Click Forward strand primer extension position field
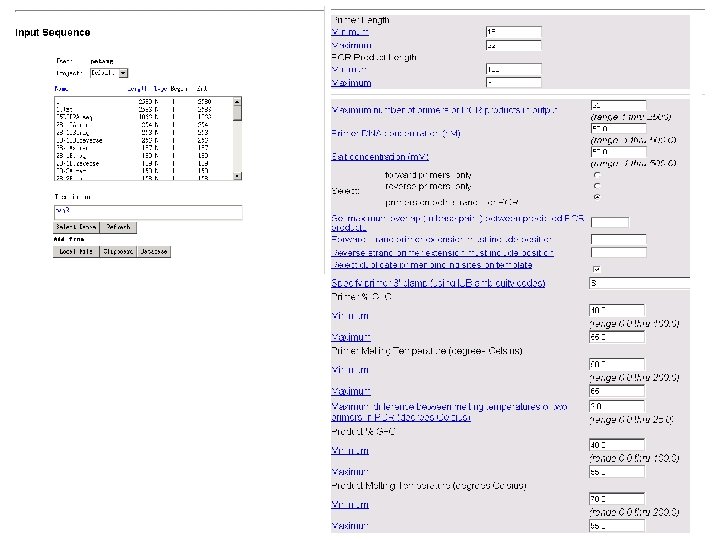Image resolution: width=720 pixels, height=540 pixels. coord(619,239)
